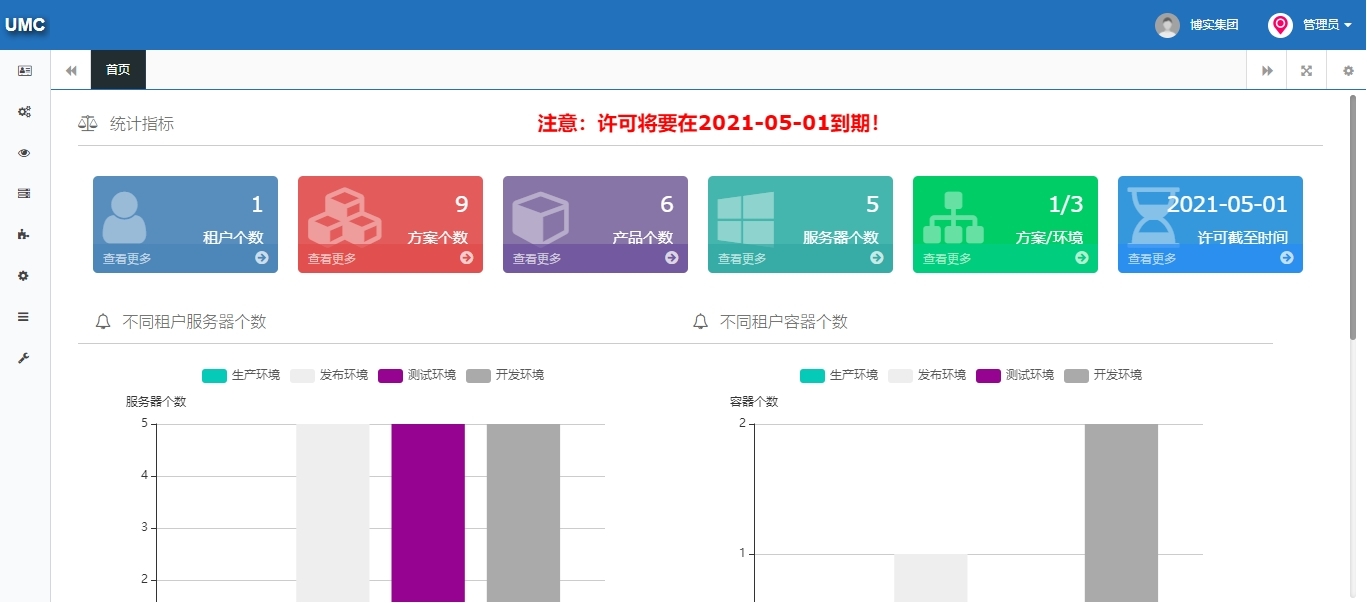Open the ID card icon in sidebar
The height and width of the screenshot is (603, 1367).
pyautogui.click(x=25, y=71)
